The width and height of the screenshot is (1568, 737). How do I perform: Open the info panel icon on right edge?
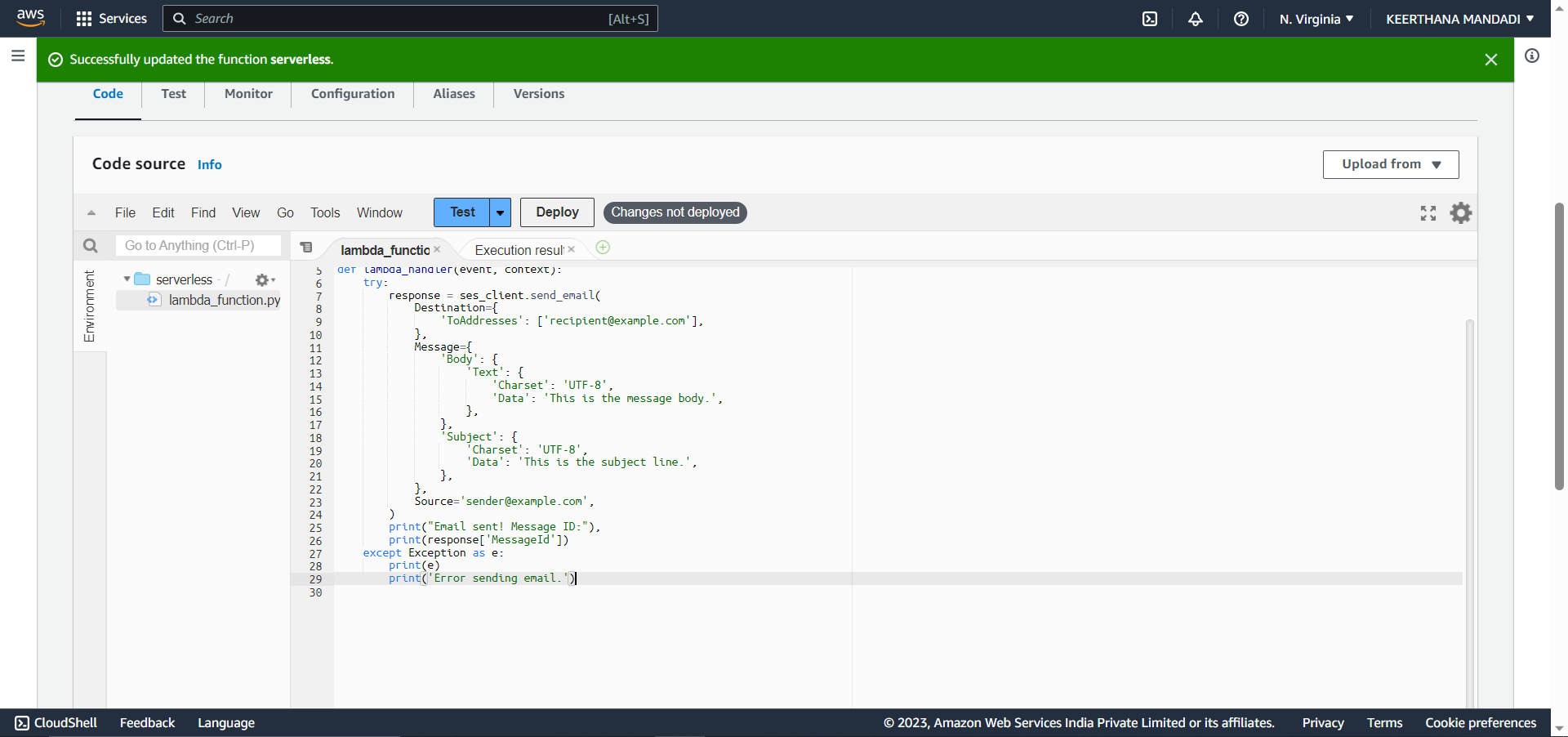[x=1532, y=56]
